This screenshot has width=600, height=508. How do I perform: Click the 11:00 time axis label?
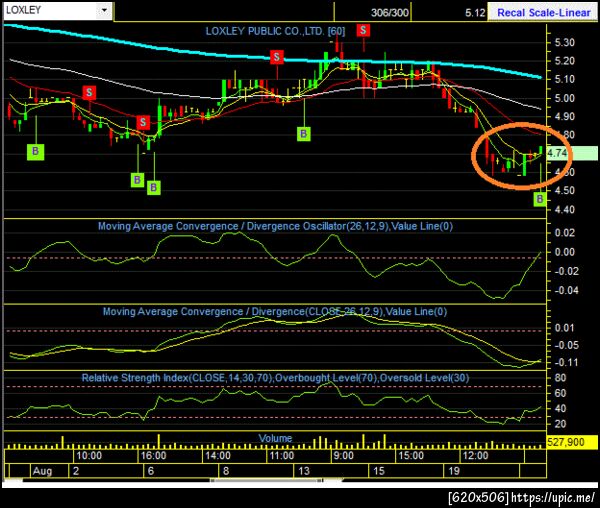282,456
